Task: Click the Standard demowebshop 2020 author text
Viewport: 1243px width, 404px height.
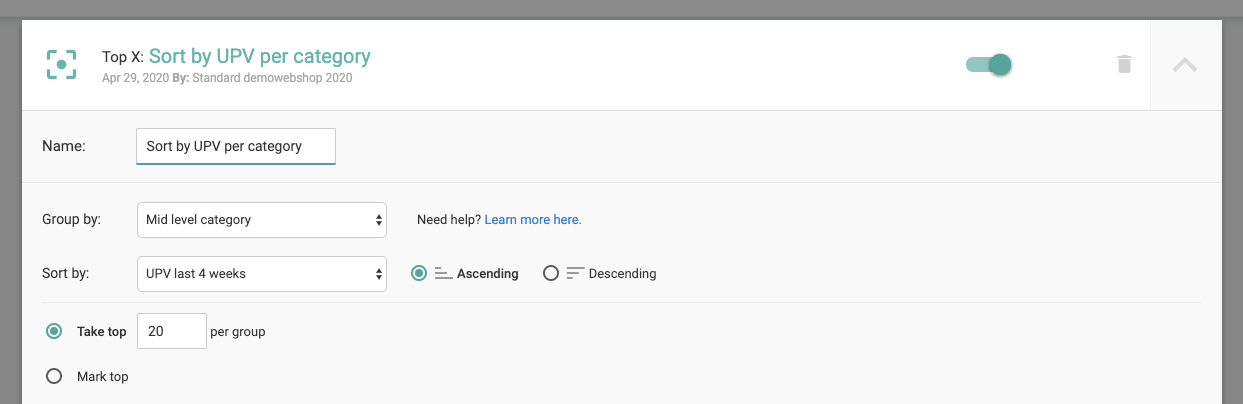Action: tap(272, 77)
